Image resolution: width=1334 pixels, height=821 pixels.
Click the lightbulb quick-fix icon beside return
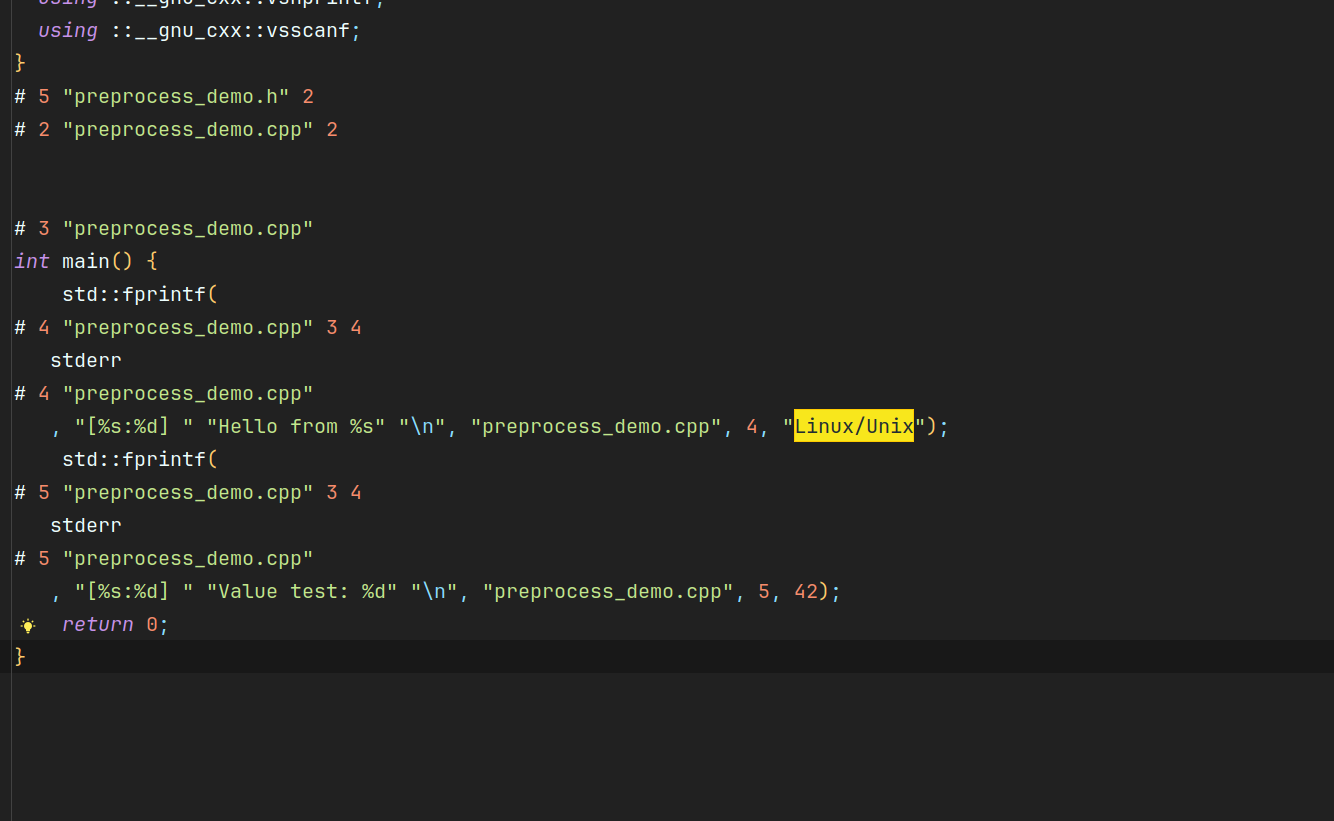click(28, 625)
